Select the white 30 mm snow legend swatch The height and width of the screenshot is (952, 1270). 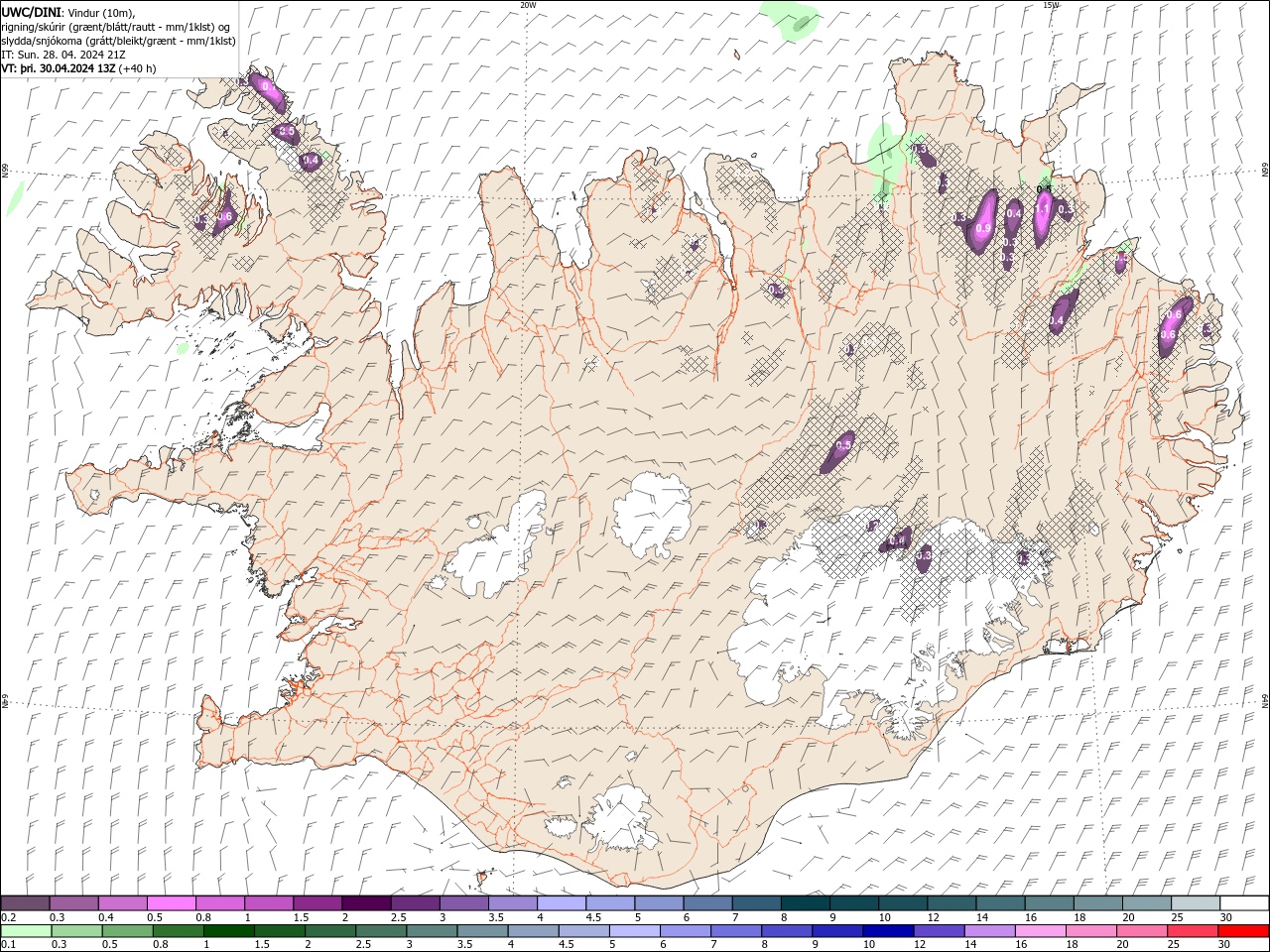pyautogui.click(x=1245, y=903)
